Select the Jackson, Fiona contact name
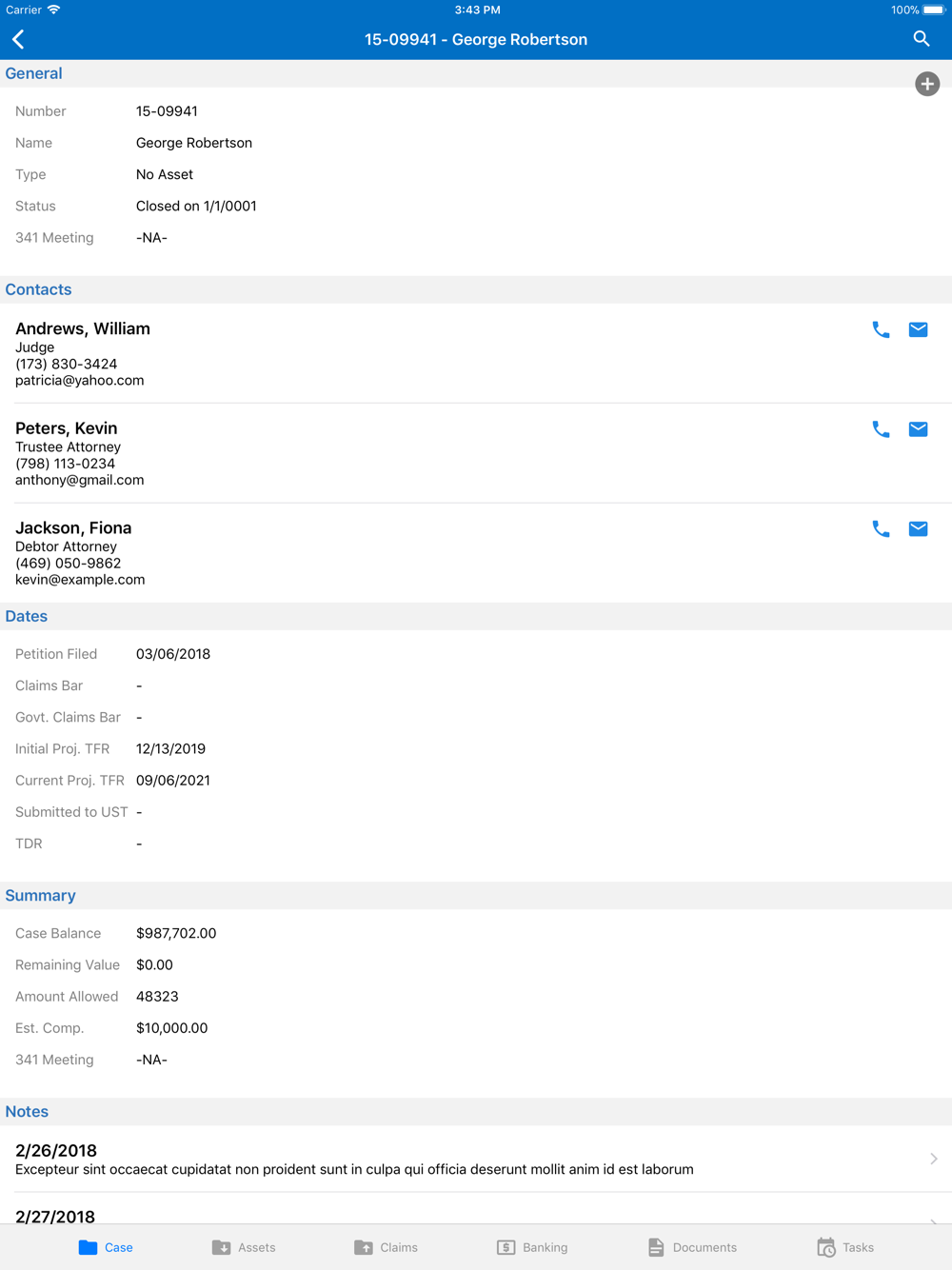 coord(73,528)
